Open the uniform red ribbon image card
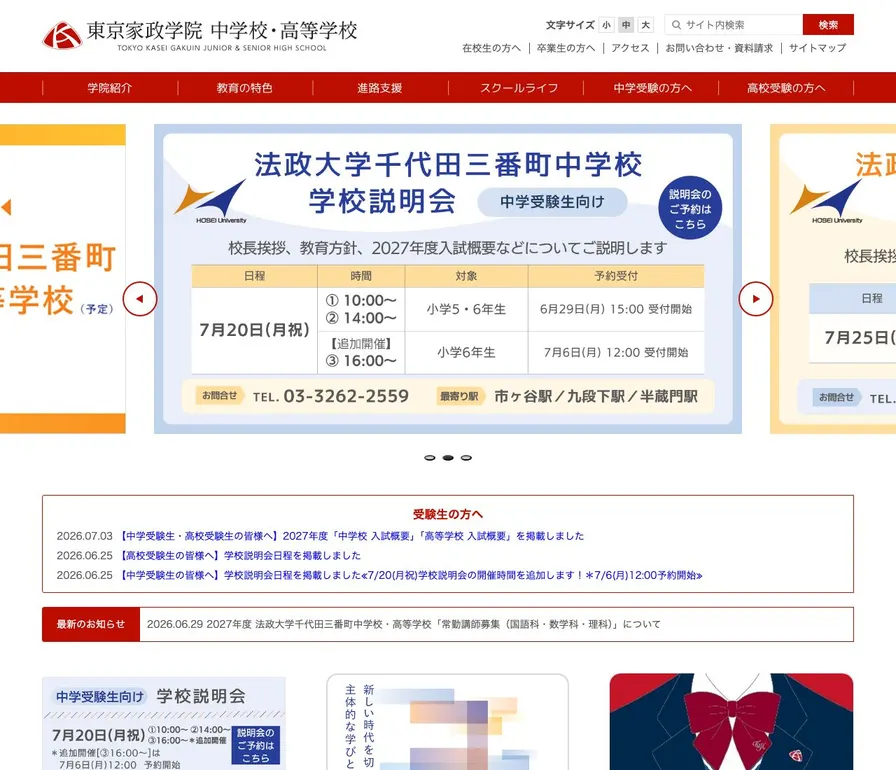The width and height of the screenshot is (896, 770). pos(731,722)
